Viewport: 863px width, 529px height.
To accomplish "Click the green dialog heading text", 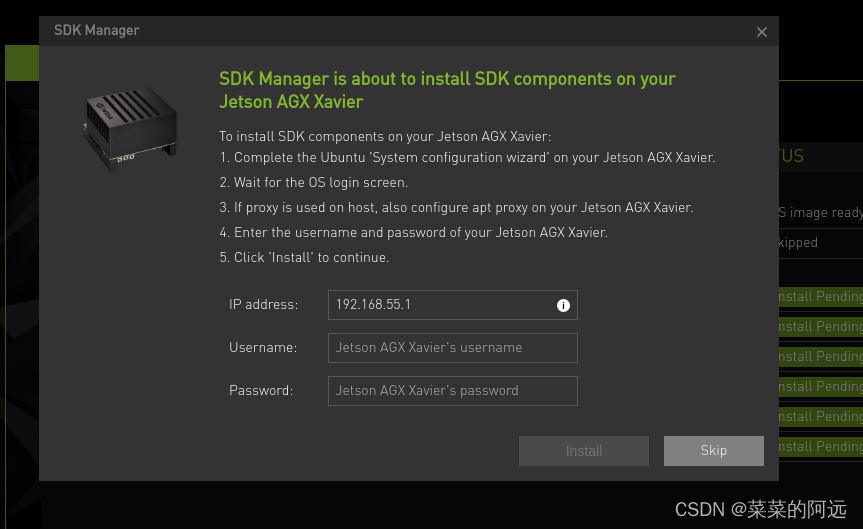I will [x=447, y=90].
